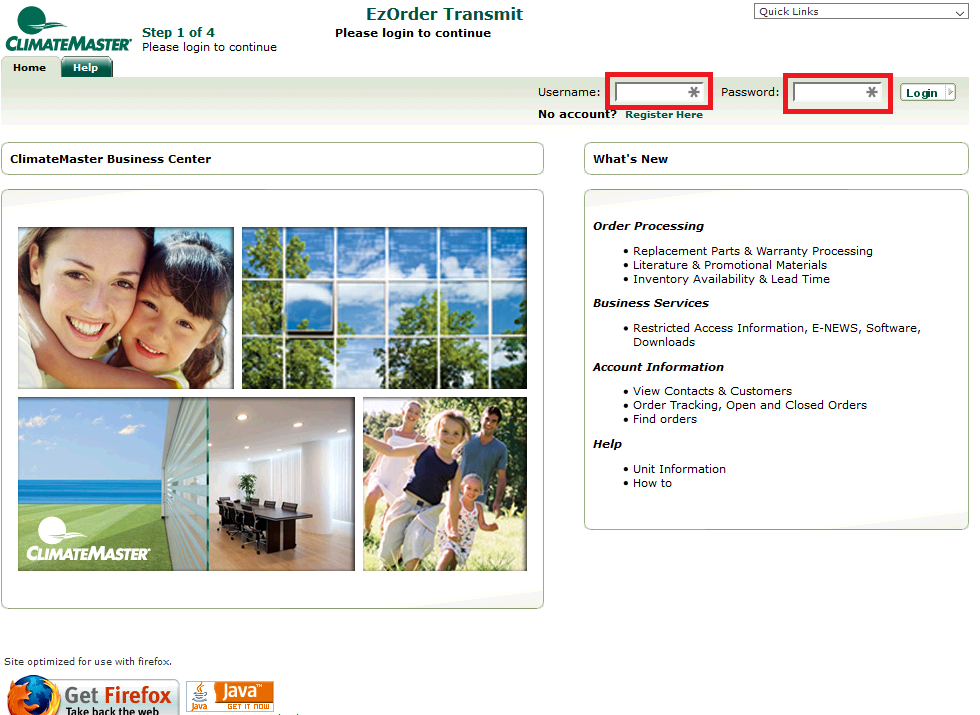Select 'Literature & Promotional Materials' item

[x=729, y=265]
